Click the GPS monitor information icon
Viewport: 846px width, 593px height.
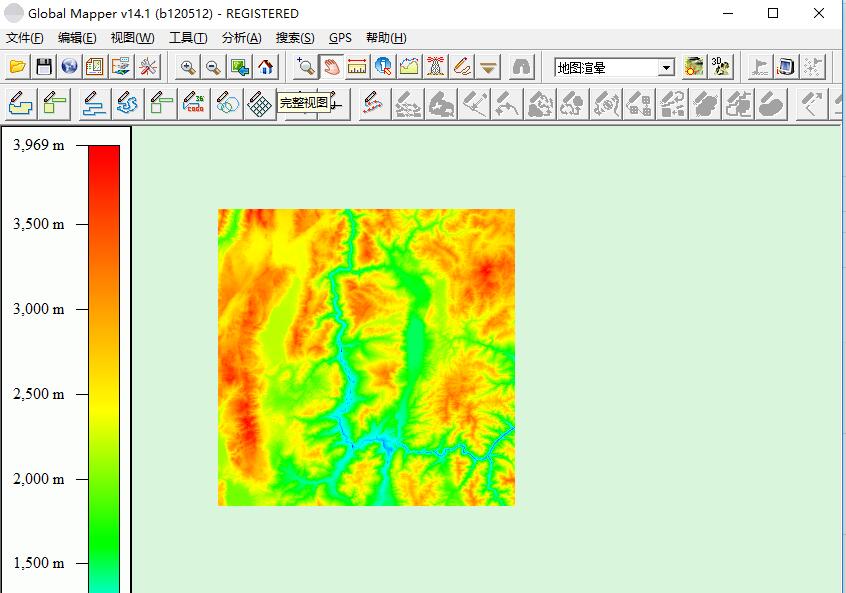pos(786,67)
